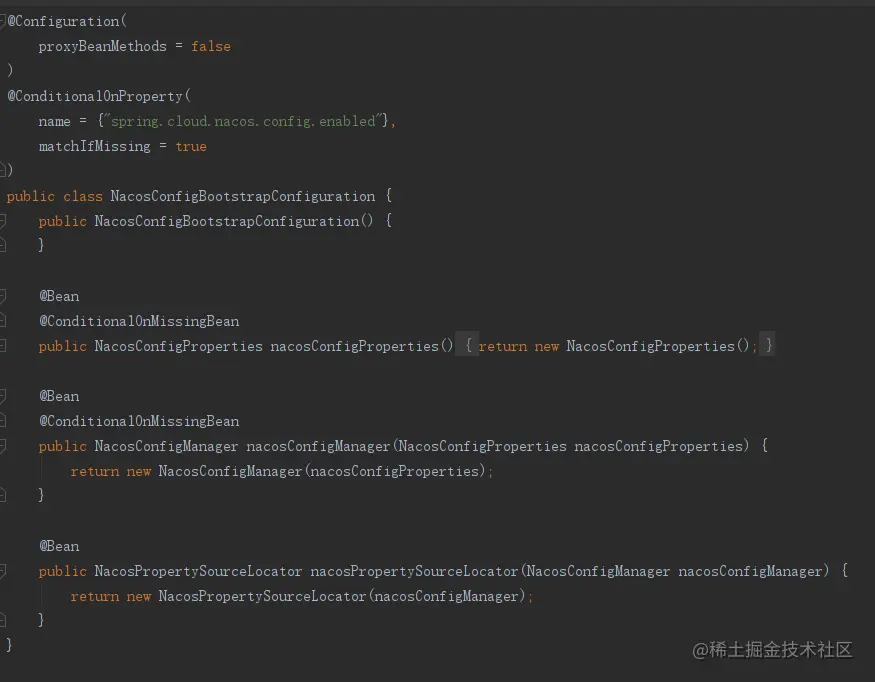Click the string "spring.cloud.nacos.config.enabled"
This screenshot has width=875, height=682.
click(x=243, y=121)
